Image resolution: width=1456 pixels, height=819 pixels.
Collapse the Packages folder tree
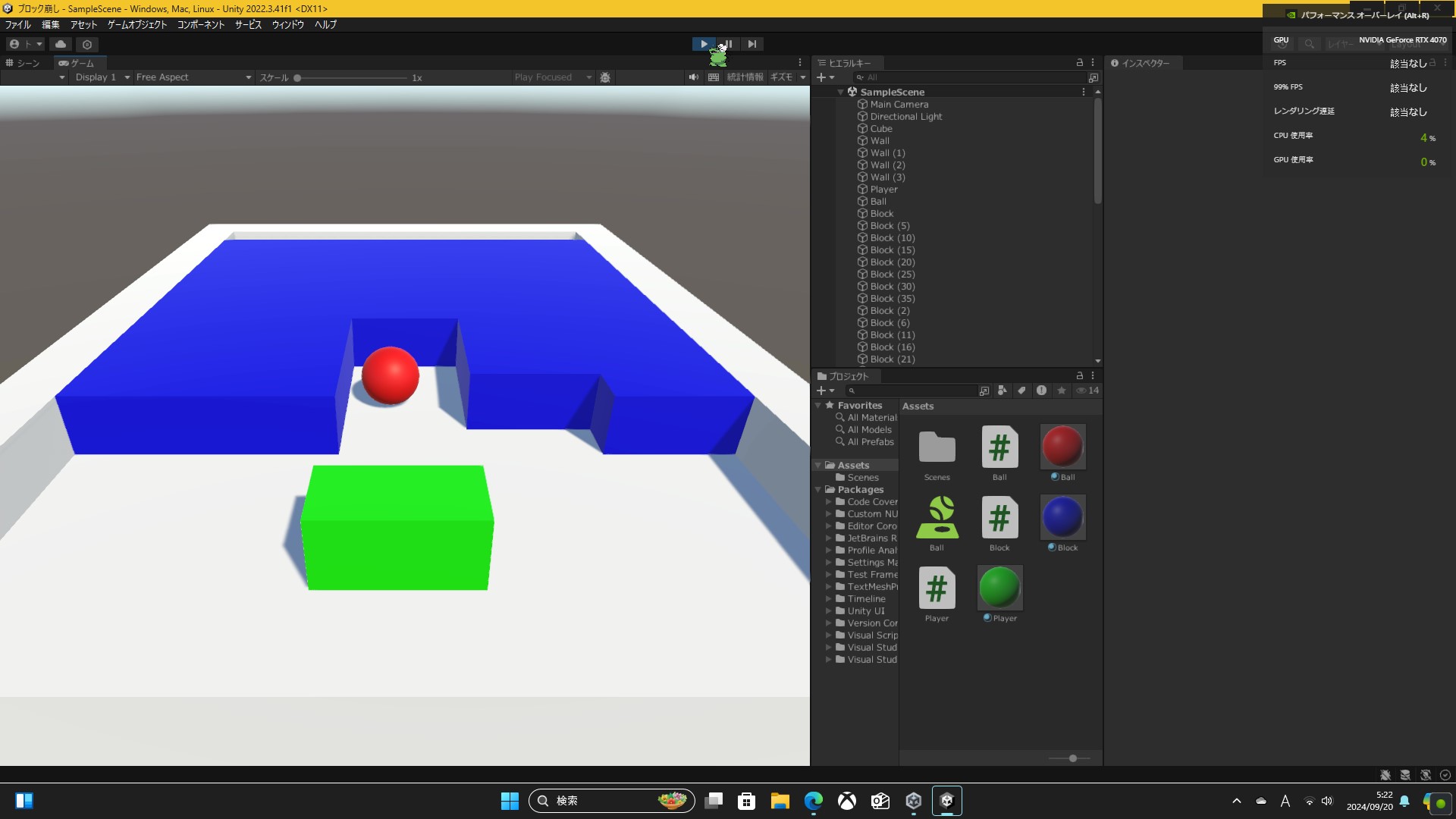[818, 490]
